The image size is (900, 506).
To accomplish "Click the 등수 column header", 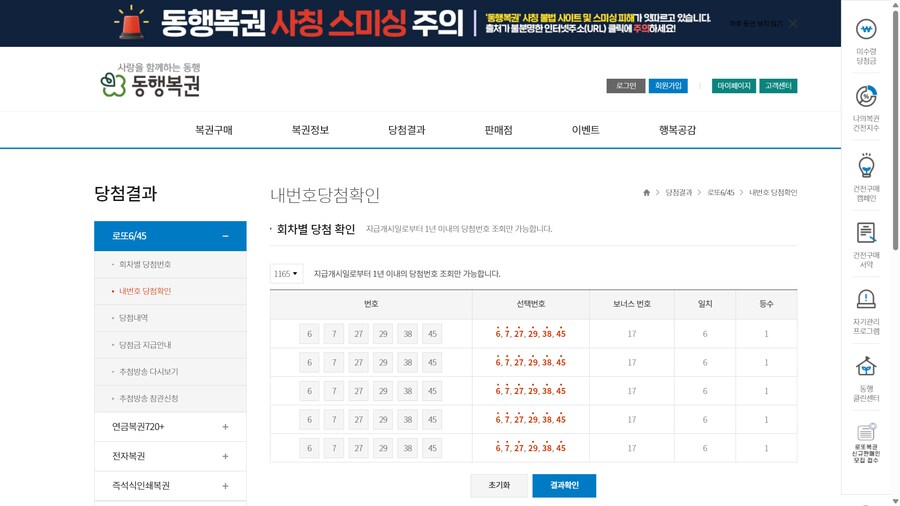I will (766, 304).
